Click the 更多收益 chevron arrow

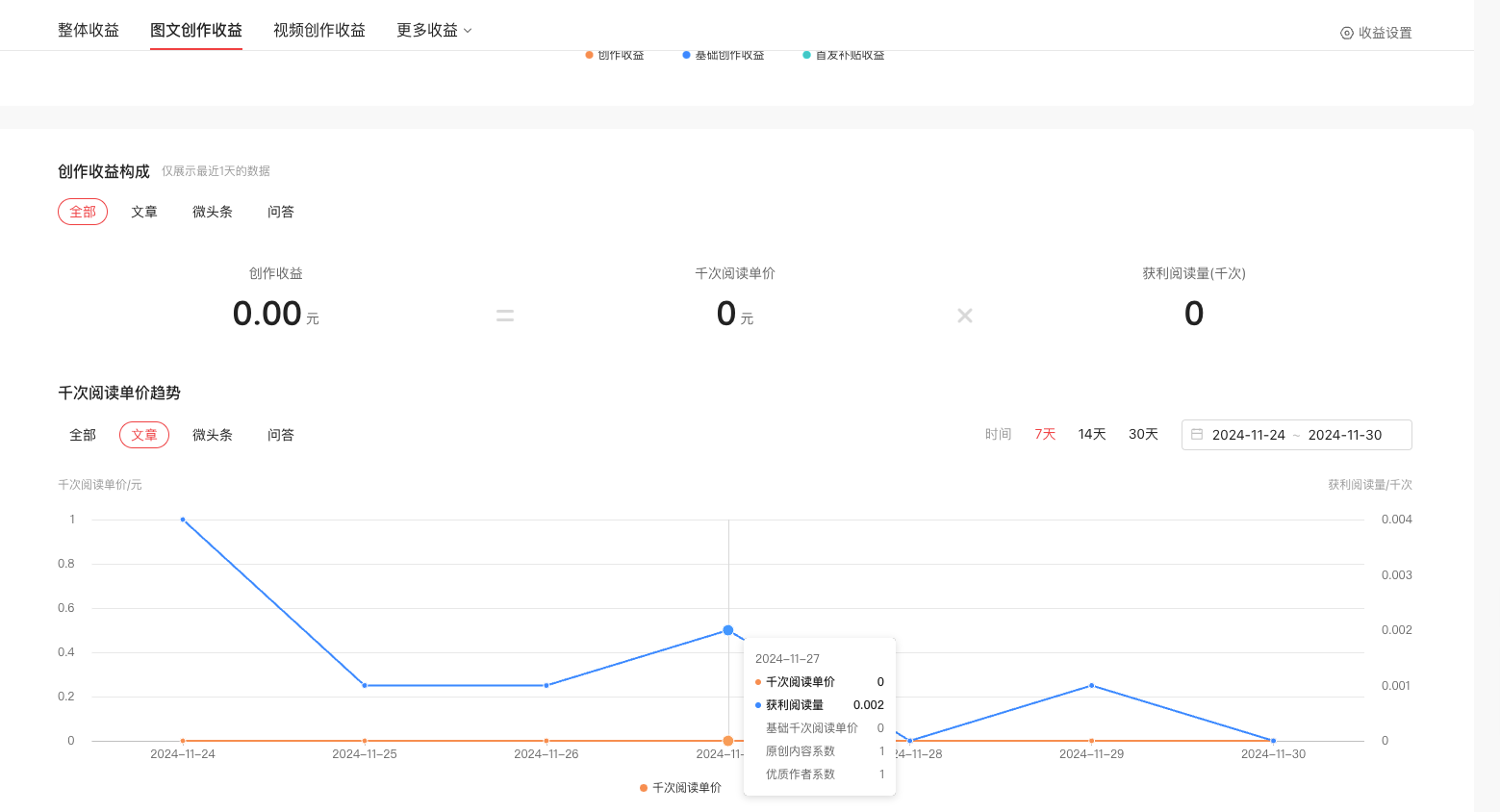pyautogui.click(x=468, y=31)
